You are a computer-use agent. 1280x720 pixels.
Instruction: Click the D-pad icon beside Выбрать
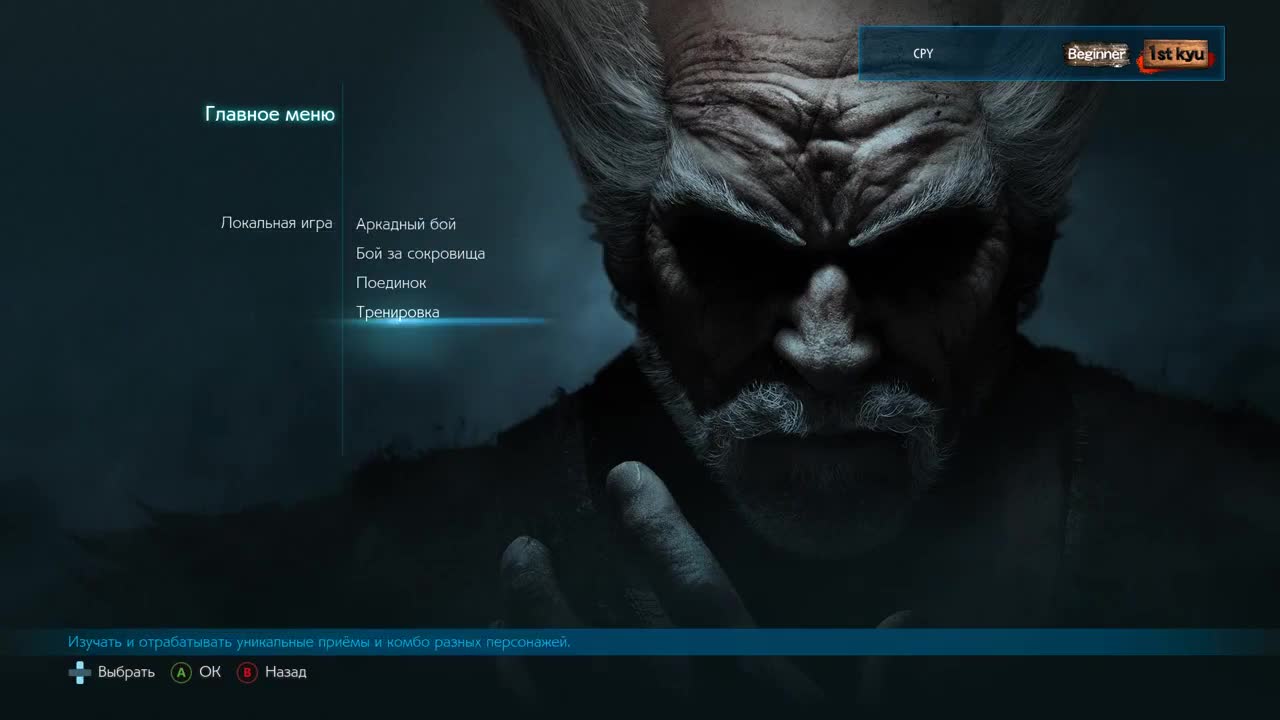79,673
